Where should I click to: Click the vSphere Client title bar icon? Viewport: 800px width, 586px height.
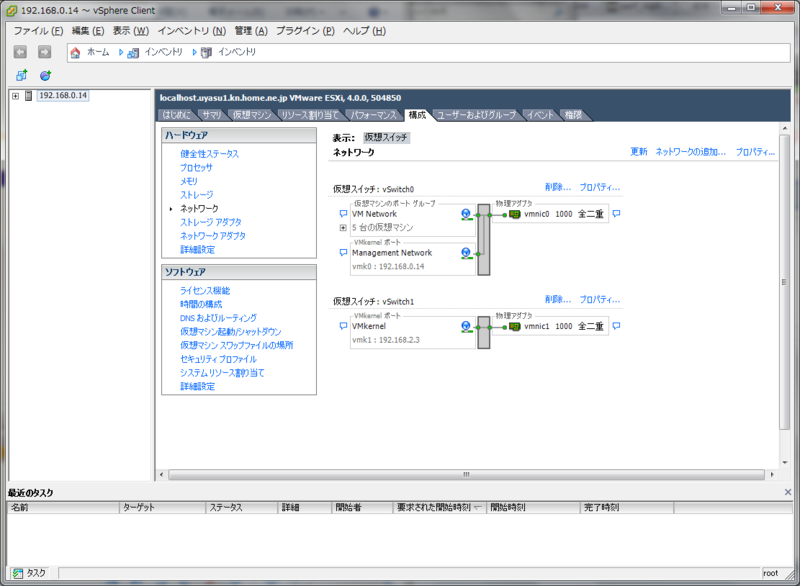(11, 10)
